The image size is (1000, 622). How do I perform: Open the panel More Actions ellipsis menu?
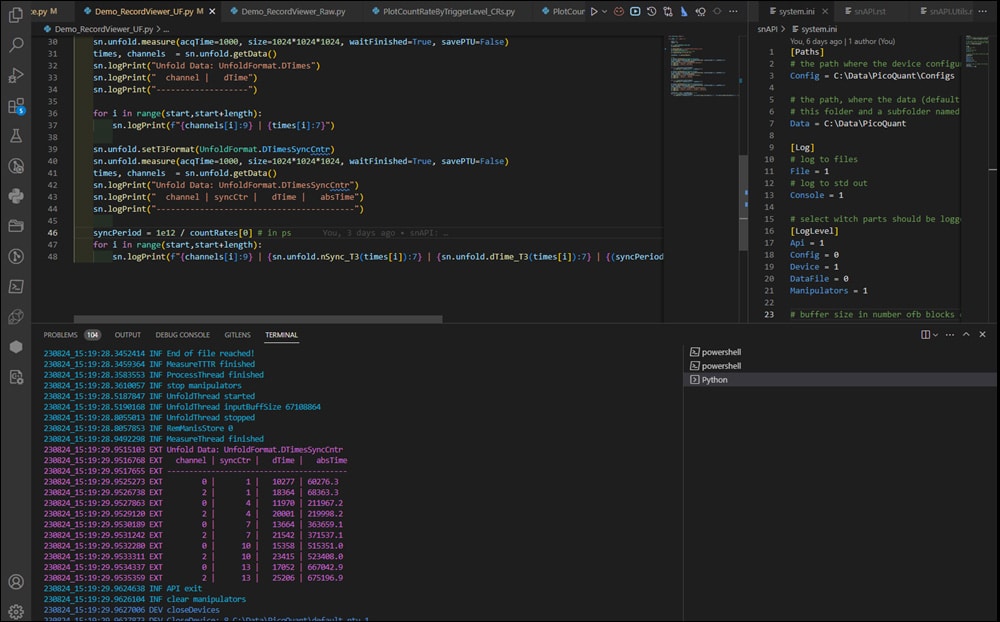tap(950, 334)
